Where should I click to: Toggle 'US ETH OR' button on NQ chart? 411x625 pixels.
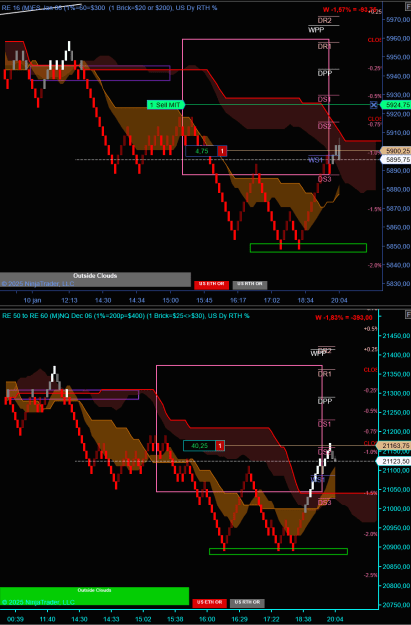(x=209, y=603)
